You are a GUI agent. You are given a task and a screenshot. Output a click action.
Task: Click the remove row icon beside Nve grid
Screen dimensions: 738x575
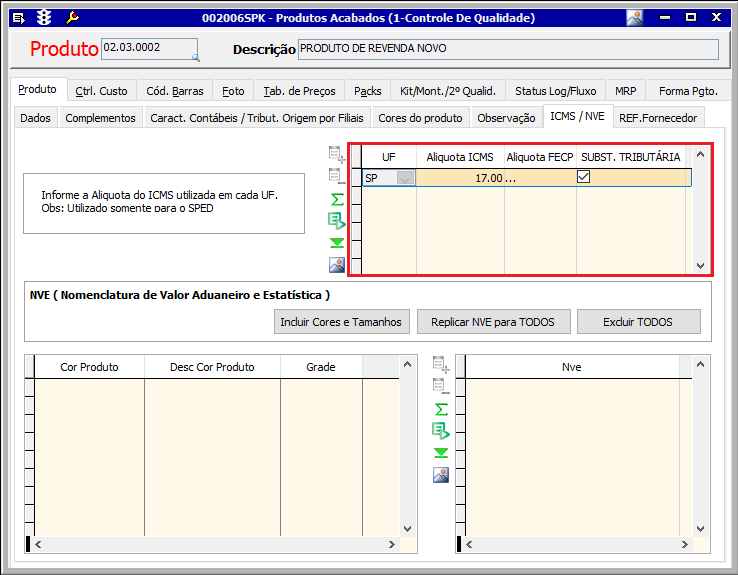441,386
